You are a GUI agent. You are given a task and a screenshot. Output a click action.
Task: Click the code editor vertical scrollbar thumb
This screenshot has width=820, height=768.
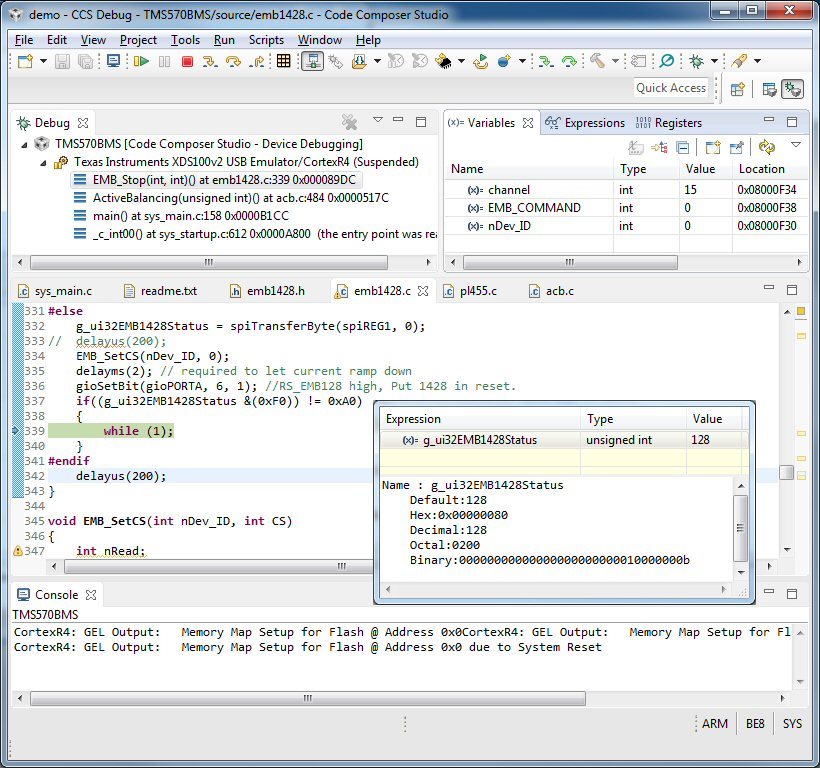pos(787,472)
